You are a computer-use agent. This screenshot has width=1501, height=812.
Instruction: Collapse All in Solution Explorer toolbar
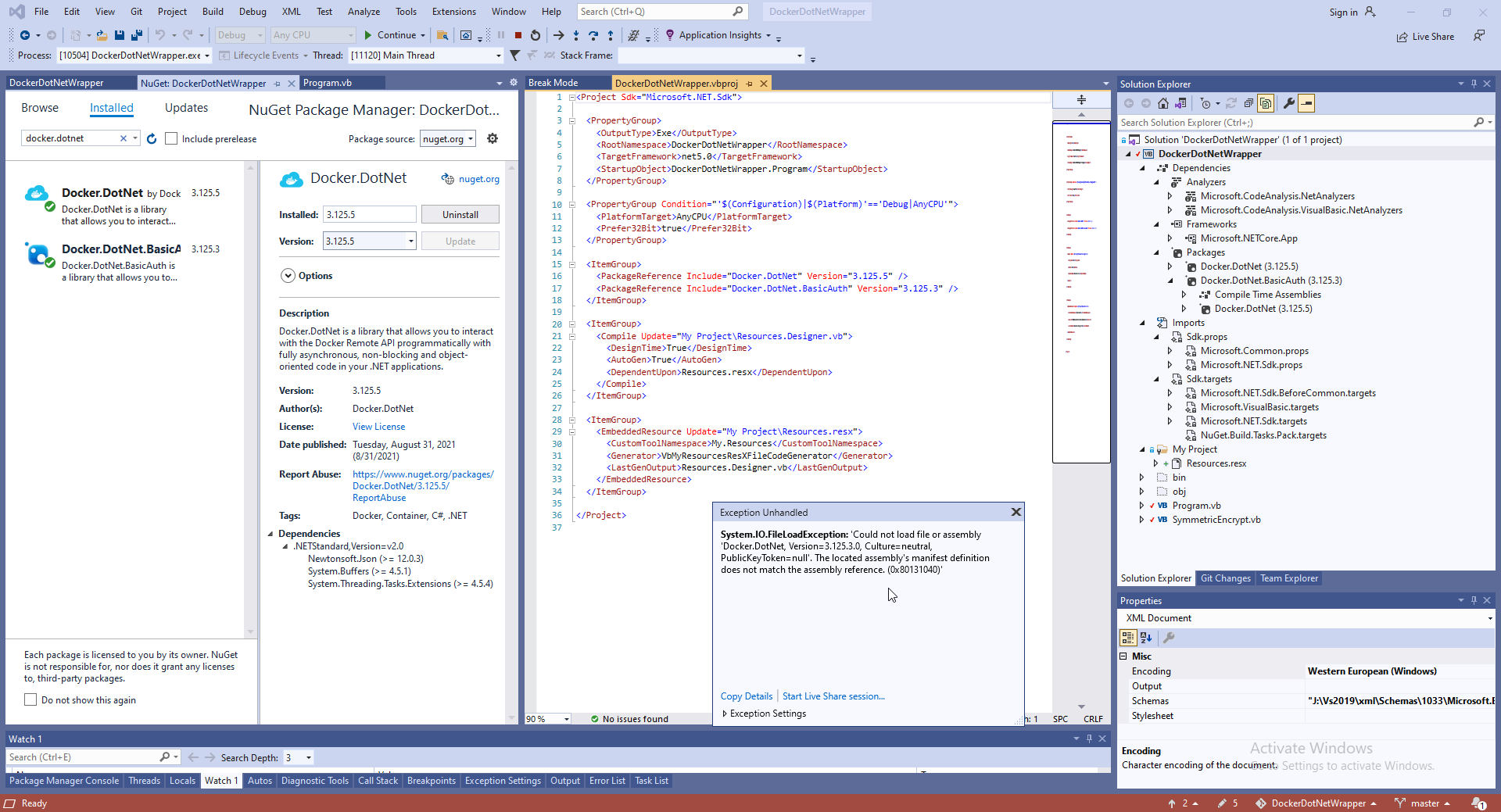point(1248,103)
